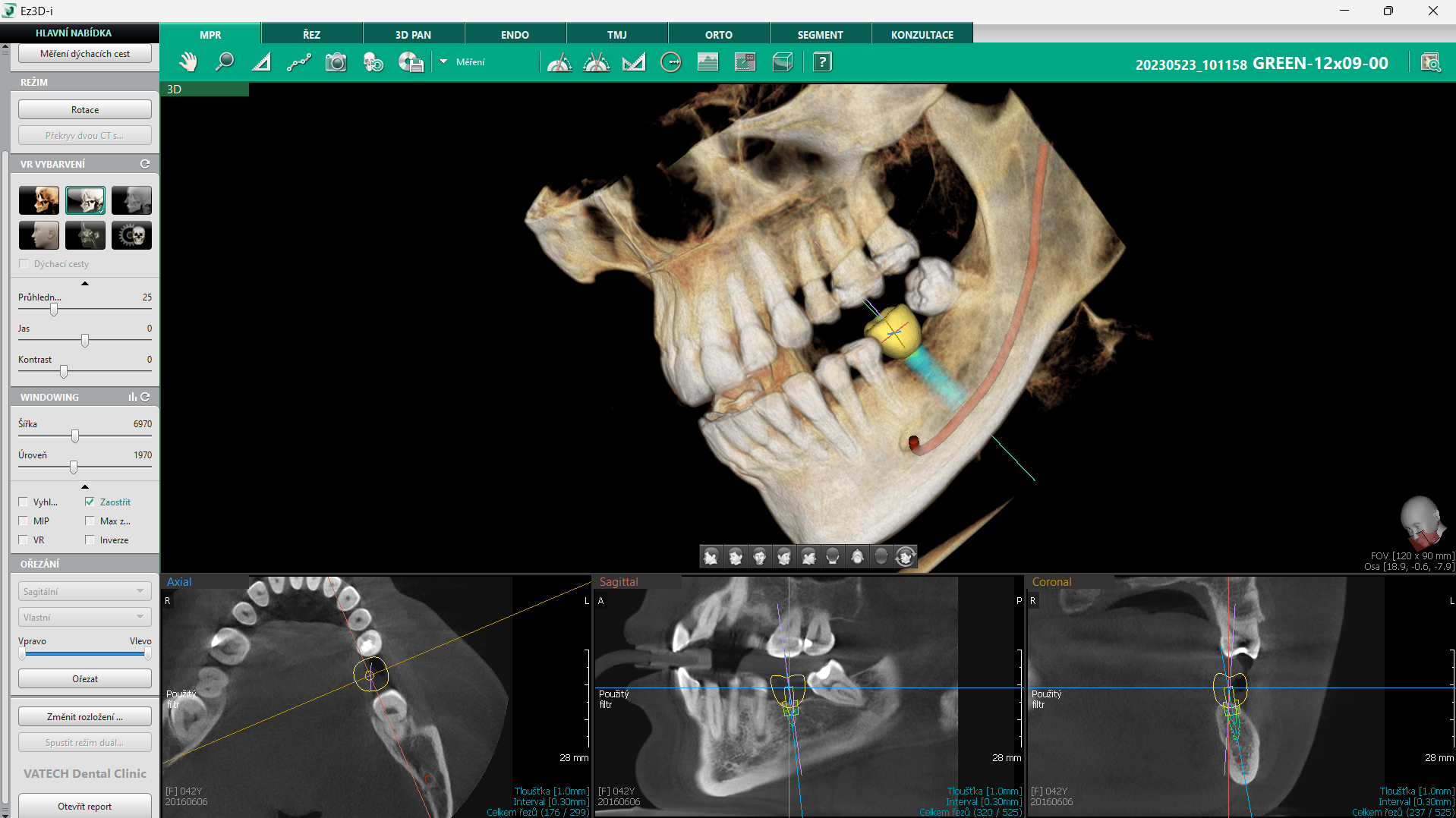
Task: Start auto-rotate head view icon
Action: 906,557
